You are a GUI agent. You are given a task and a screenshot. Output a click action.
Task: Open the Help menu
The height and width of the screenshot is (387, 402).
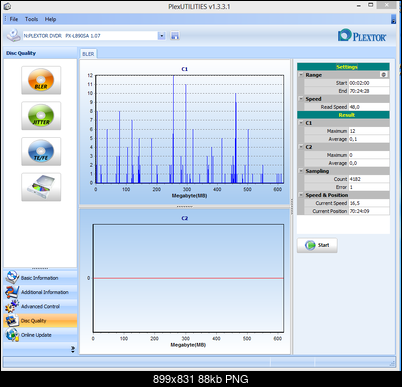pos(50,19)
